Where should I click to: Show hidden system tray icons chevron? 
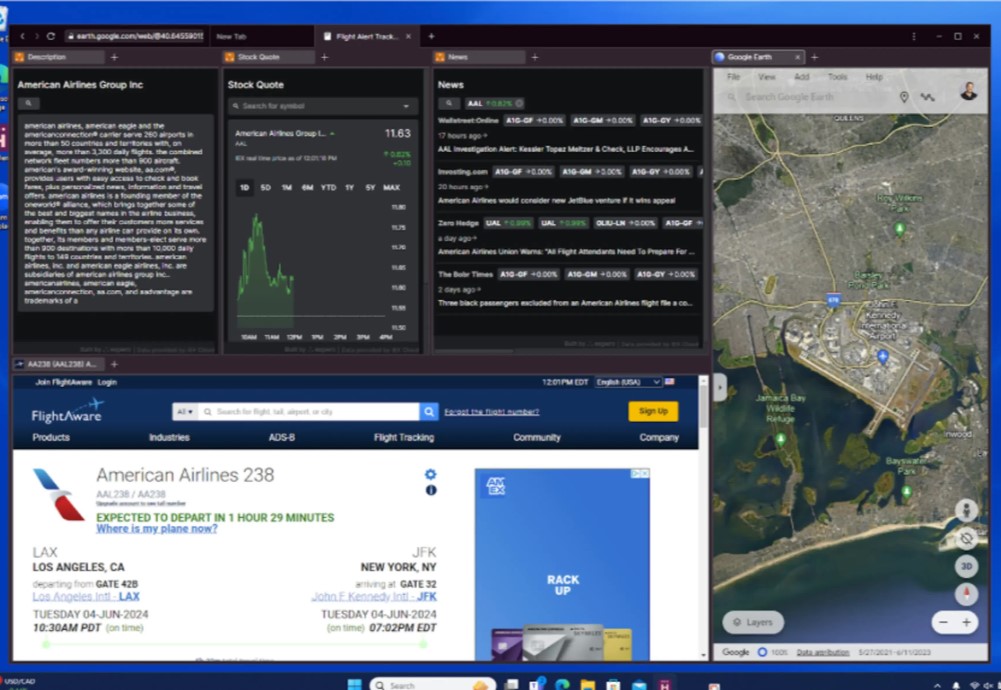pyautogui.click(x=937, y=685)
